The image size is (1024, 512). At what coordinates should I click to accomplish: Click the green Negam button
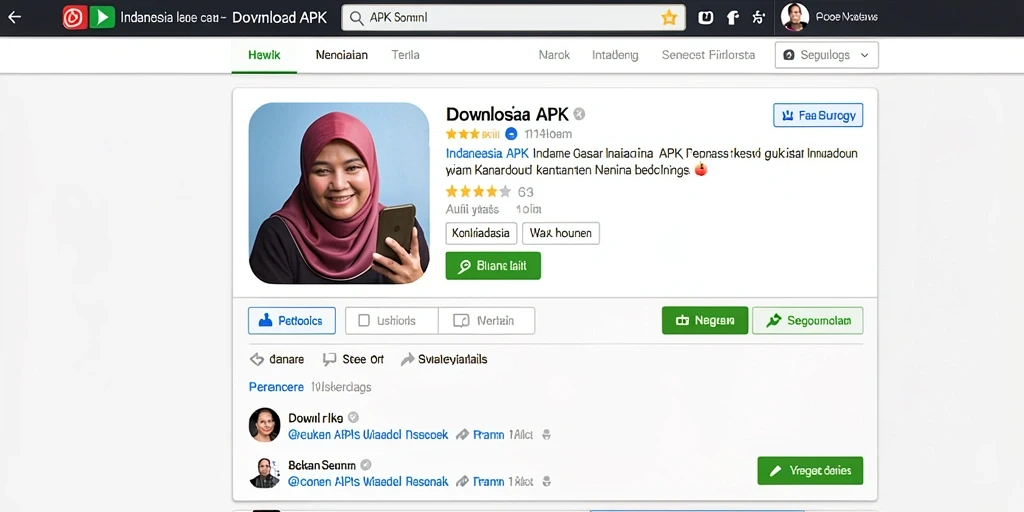point(705,321)
